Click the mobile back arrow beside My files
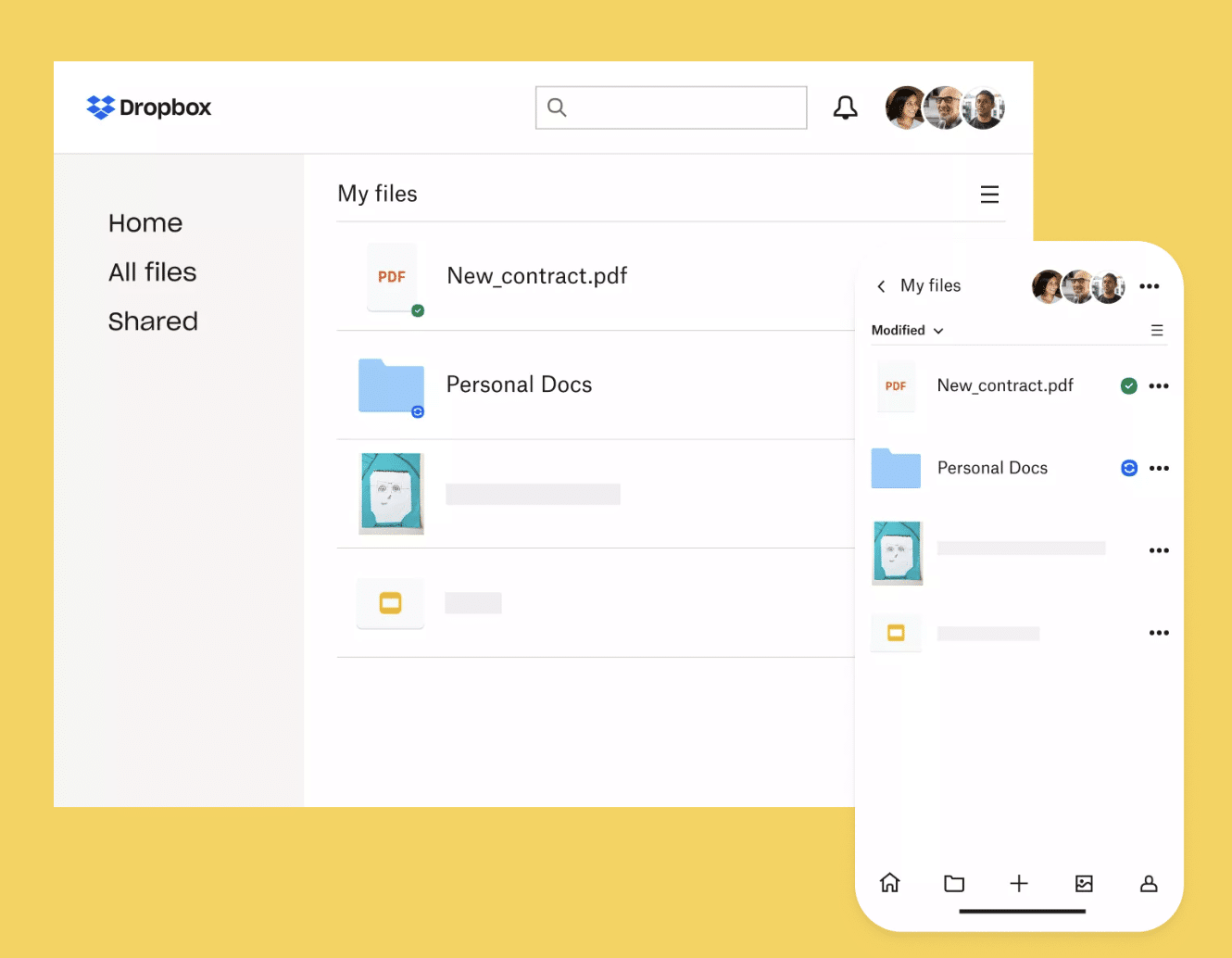 tap(881, 286)
